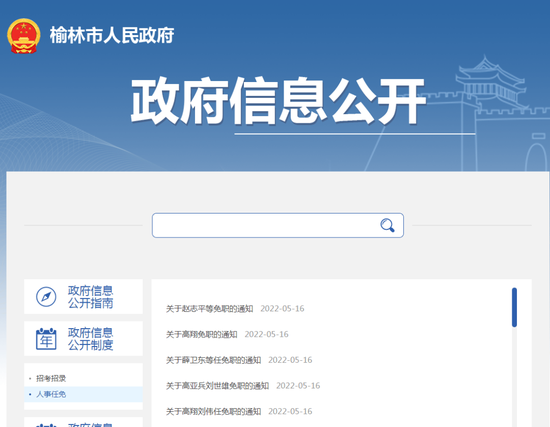Select 招考招录 in the sidebar

click(51, 378)
